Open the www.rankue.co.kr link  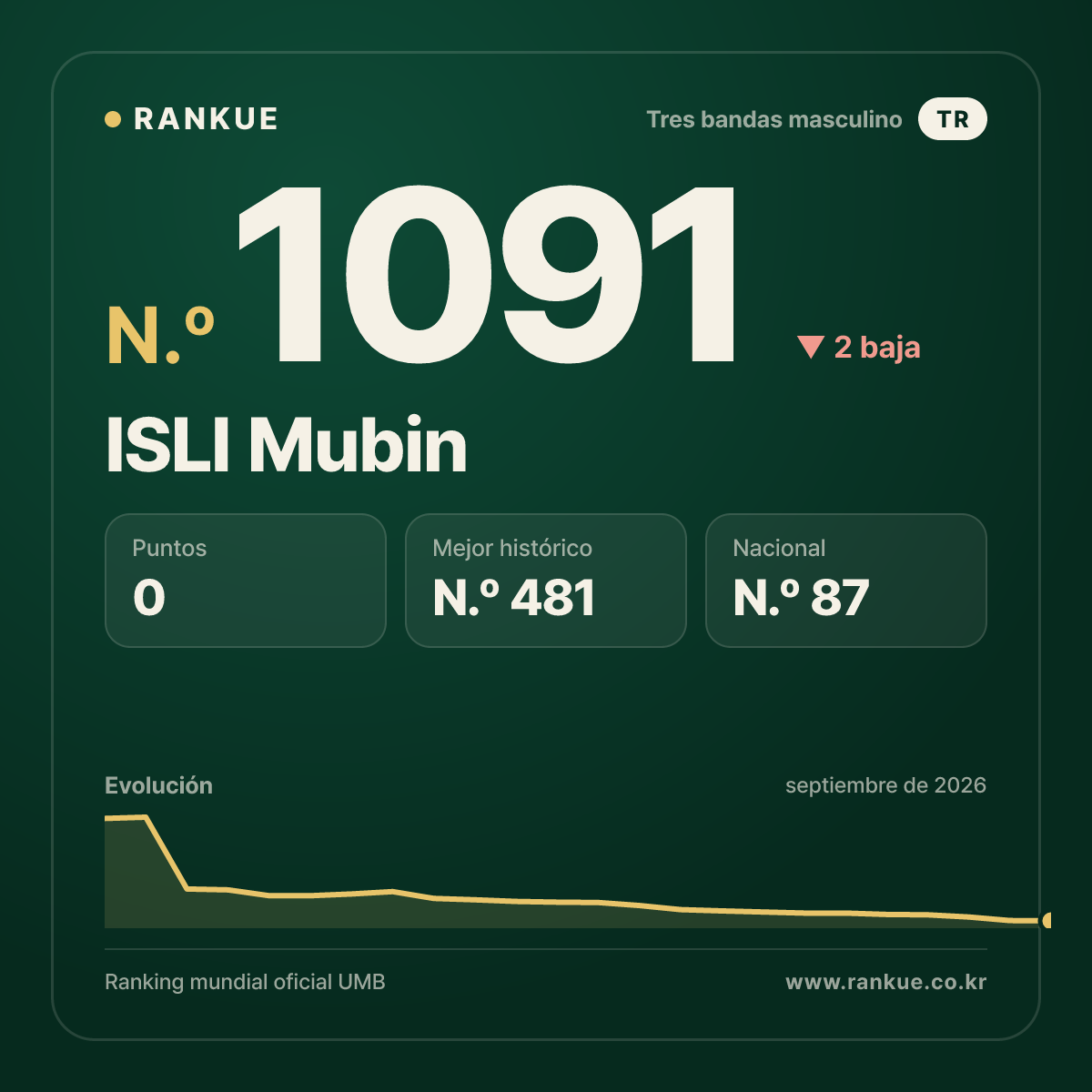[885, 982]
